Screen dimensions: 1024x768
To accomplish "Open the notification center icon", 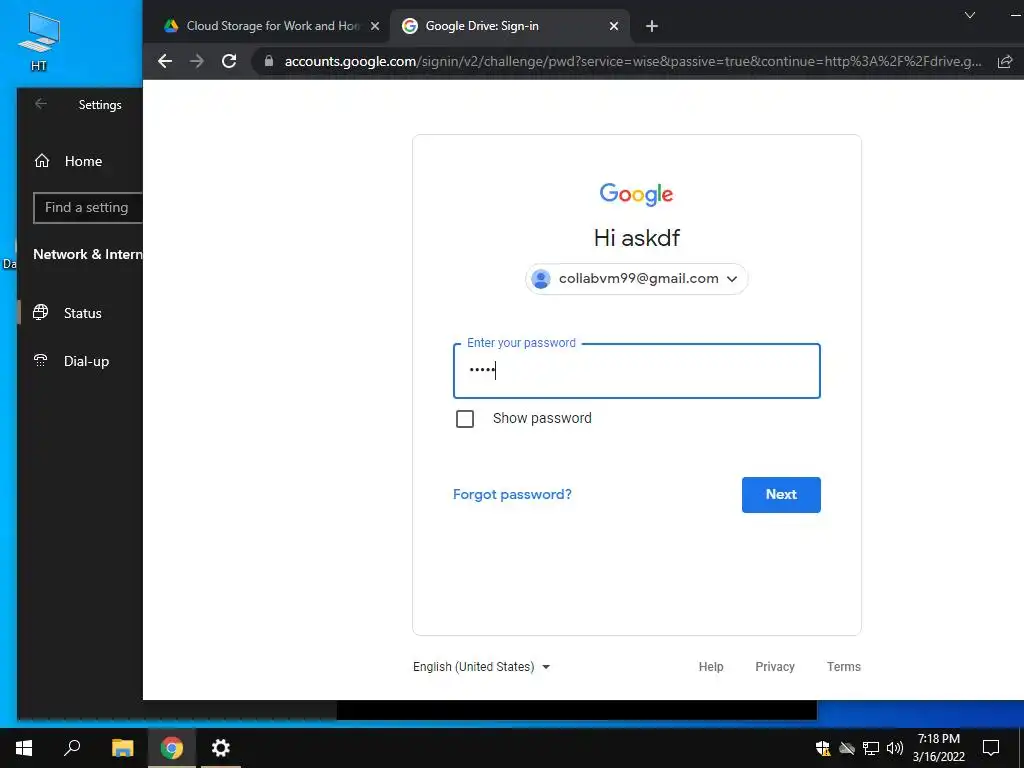I will click(x=991, y=748).
